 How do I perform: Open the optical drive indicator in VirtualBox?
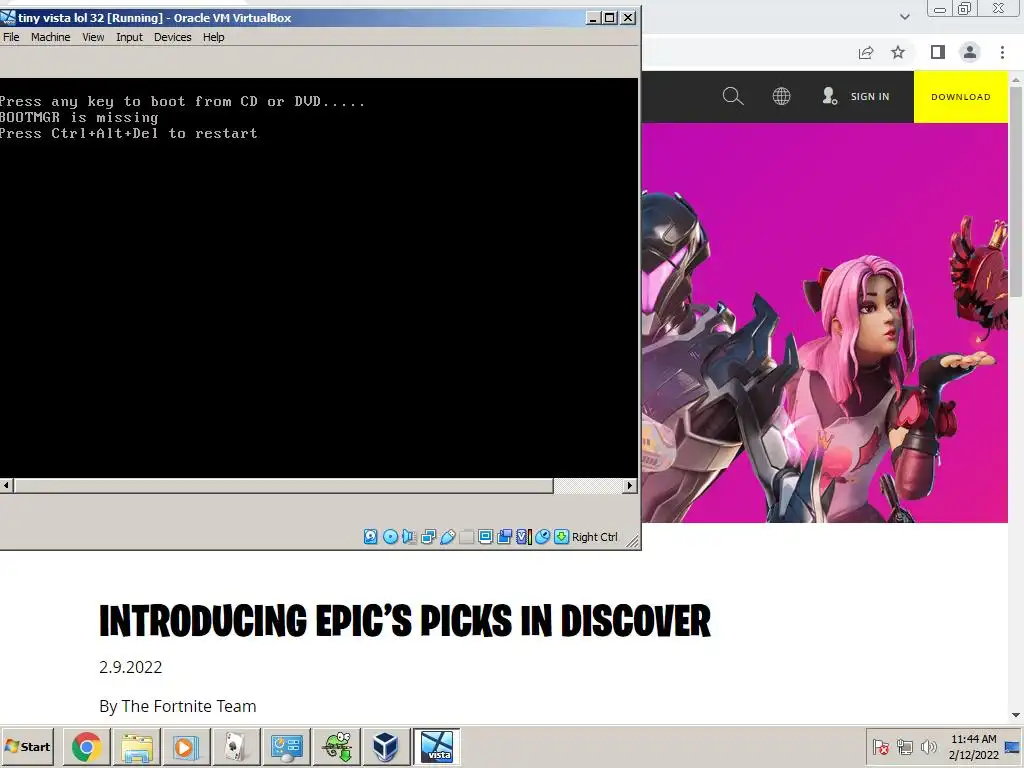coord(390,537)
